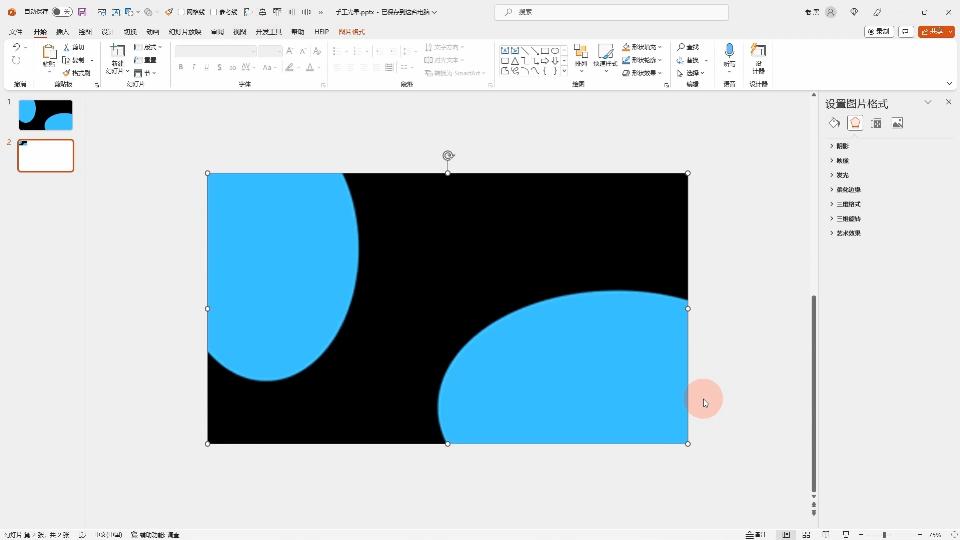The image size is (960, 540).
Task: Select the Effects pentagon icon in format pane
Action: [855, 123]
